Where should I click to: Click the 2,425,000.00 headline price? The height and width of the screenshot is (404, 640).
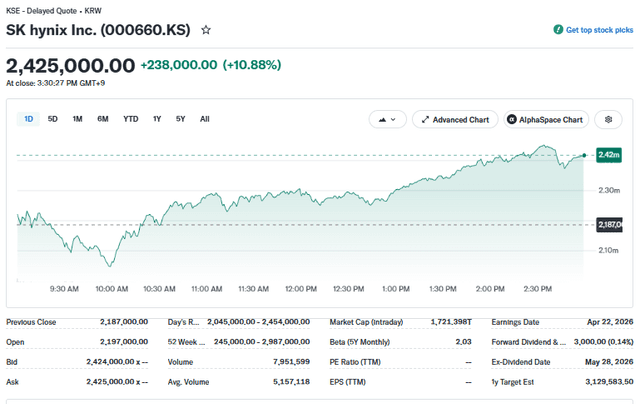pyautogui.click(x=70, y=66)
